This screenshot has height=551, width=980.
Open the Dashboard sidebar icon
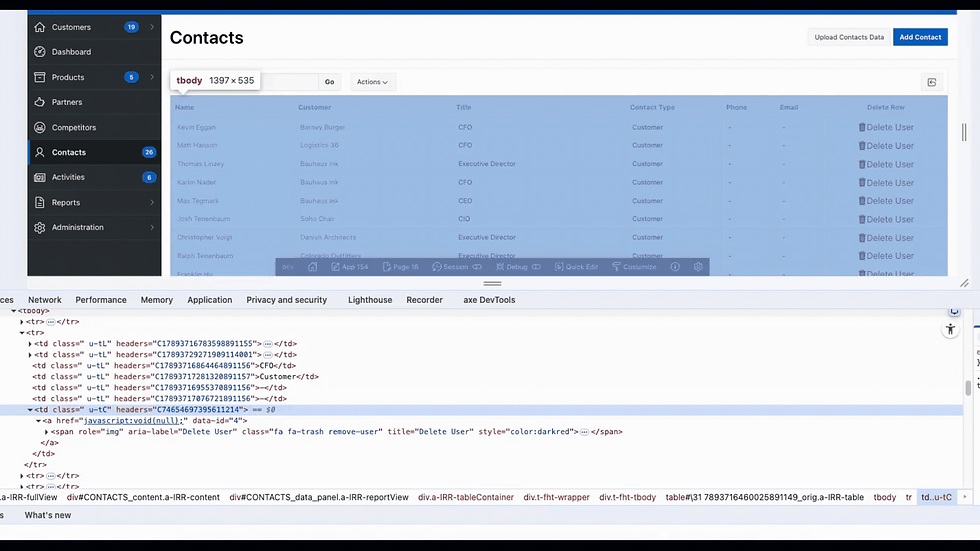[x=40, y=52]
